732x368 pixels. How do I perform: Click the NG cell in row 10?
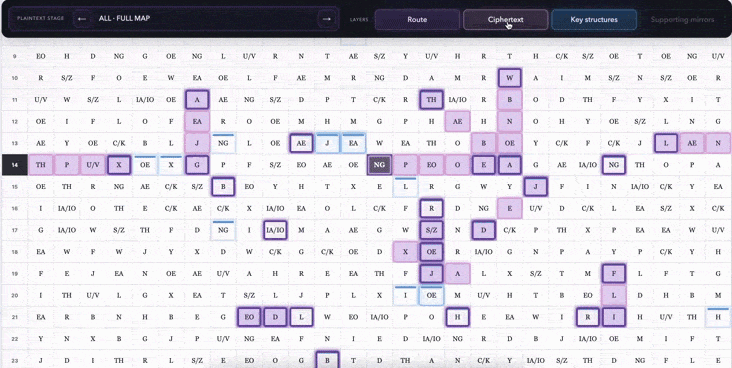(379, 78)
